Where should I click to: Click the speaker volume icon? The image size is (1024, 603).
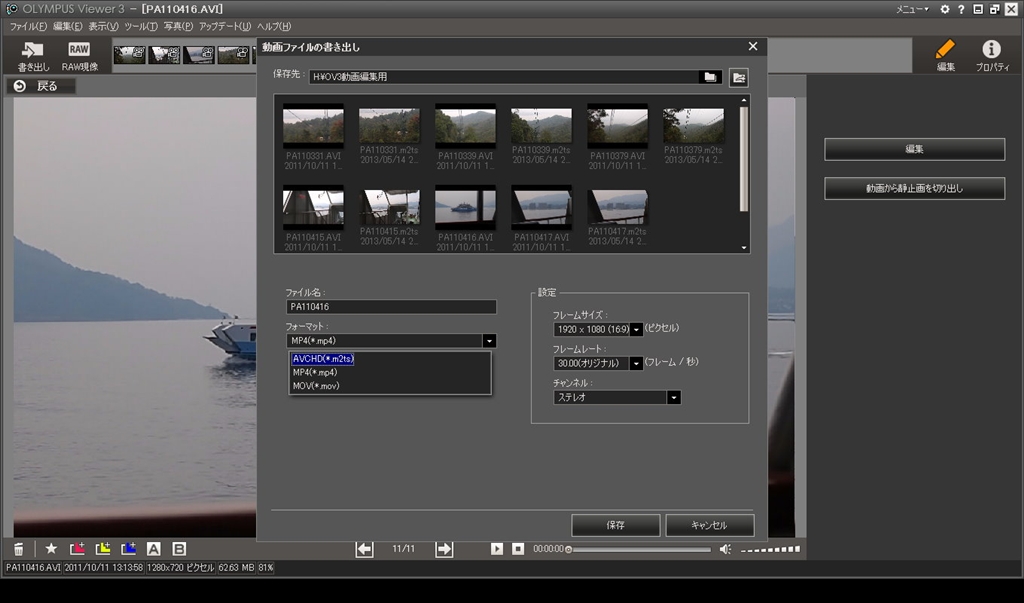pyautogui.click(x=725, y=549)
